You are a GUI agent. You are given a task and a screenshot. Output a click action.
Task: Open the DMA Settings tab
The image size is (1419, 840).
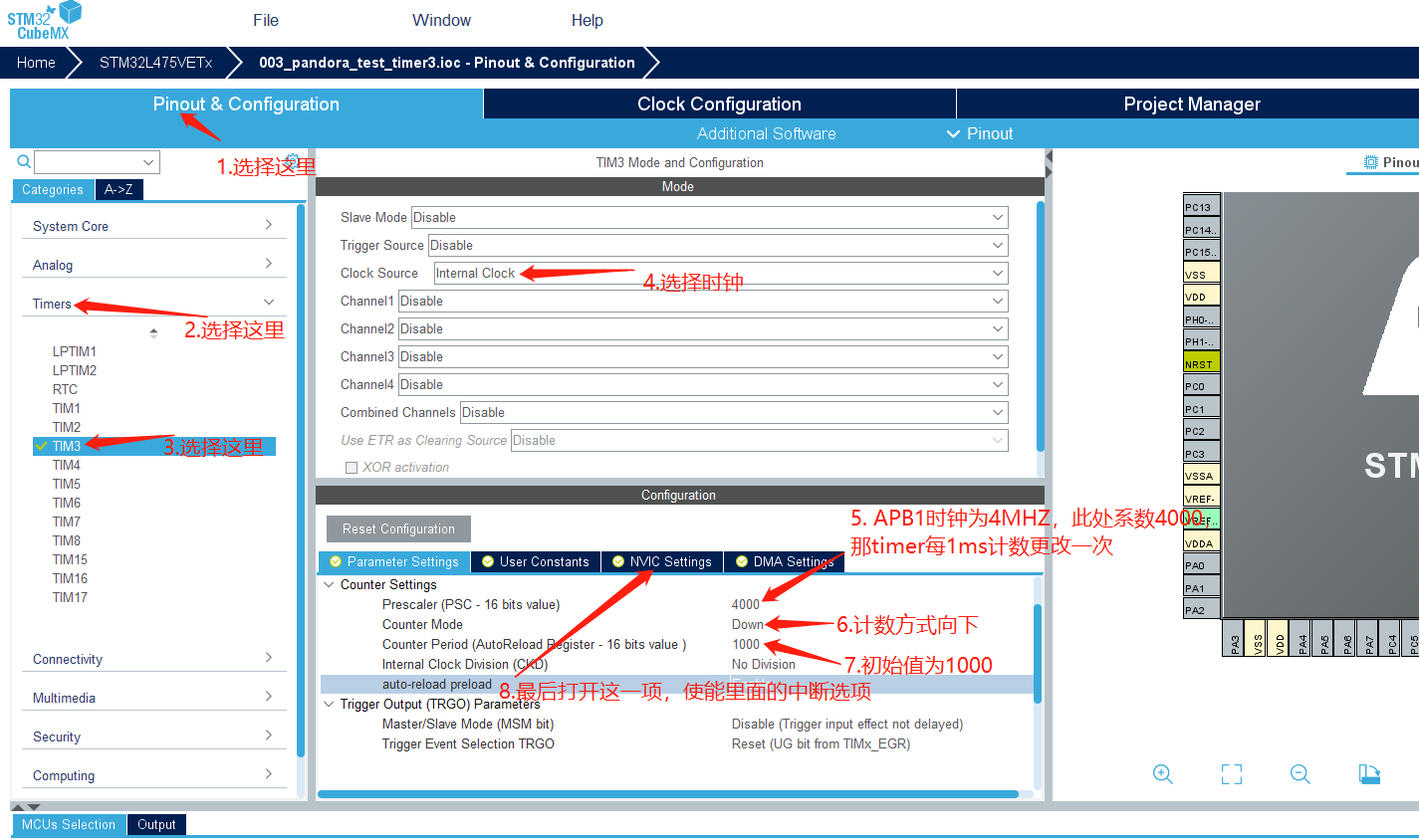(785, 562)
